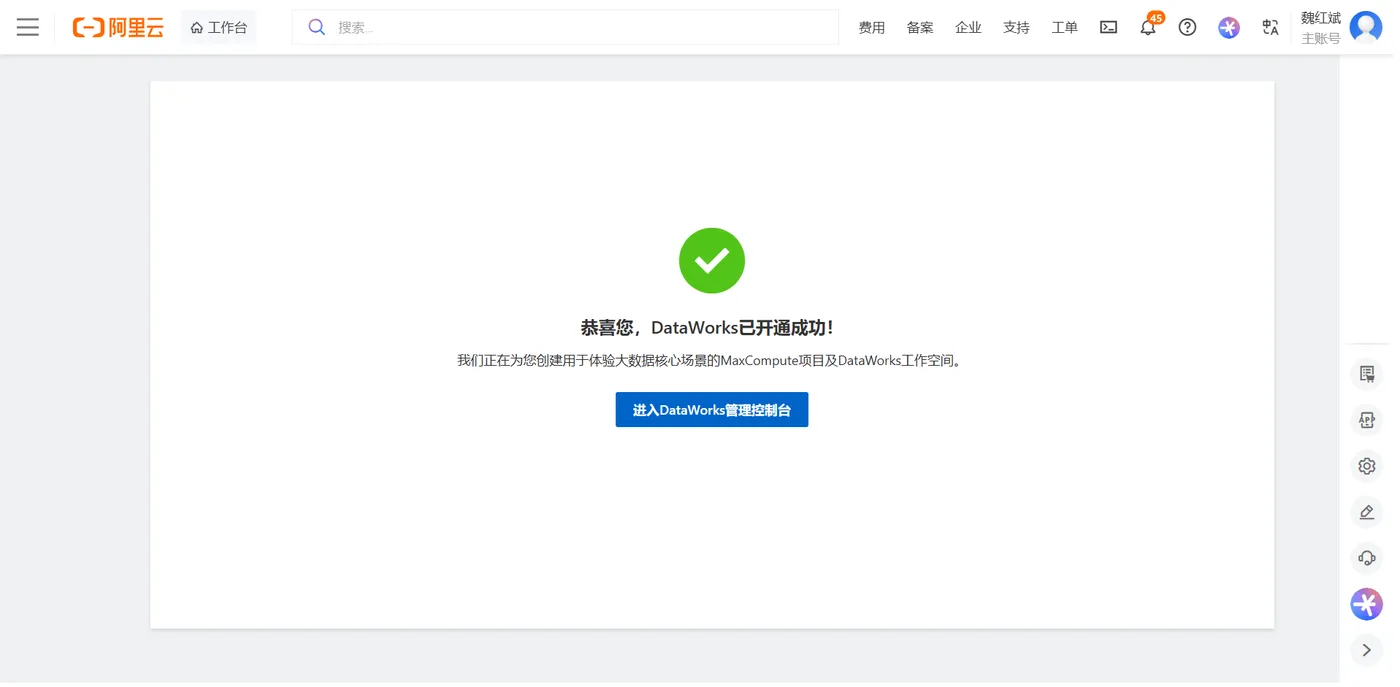Open the settings gear in sidebar
Image resolution: width=1400 pixels, height=687 pixels.
click(1367, 466)
